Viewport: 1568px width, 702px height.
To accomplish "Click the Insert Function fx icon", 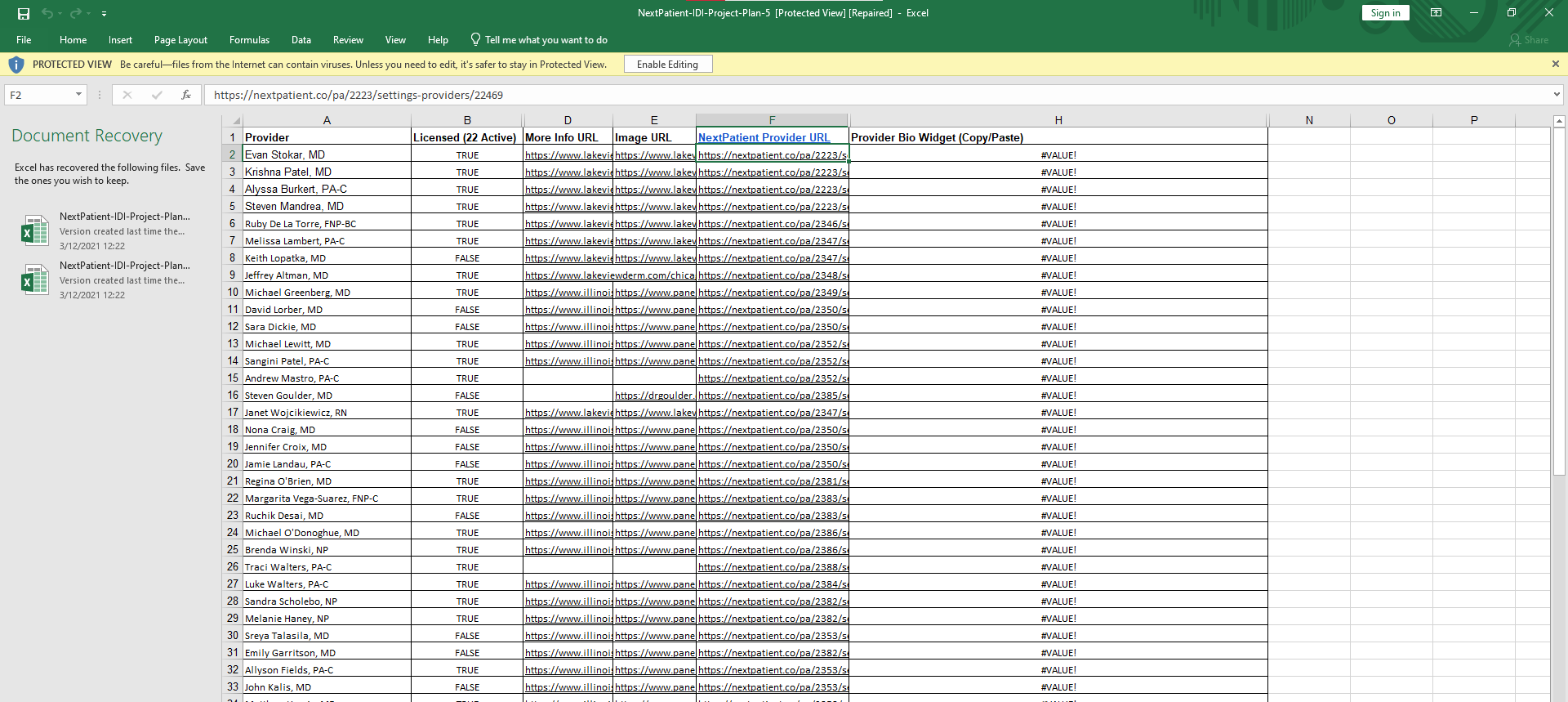I will (x=186, y=95).
